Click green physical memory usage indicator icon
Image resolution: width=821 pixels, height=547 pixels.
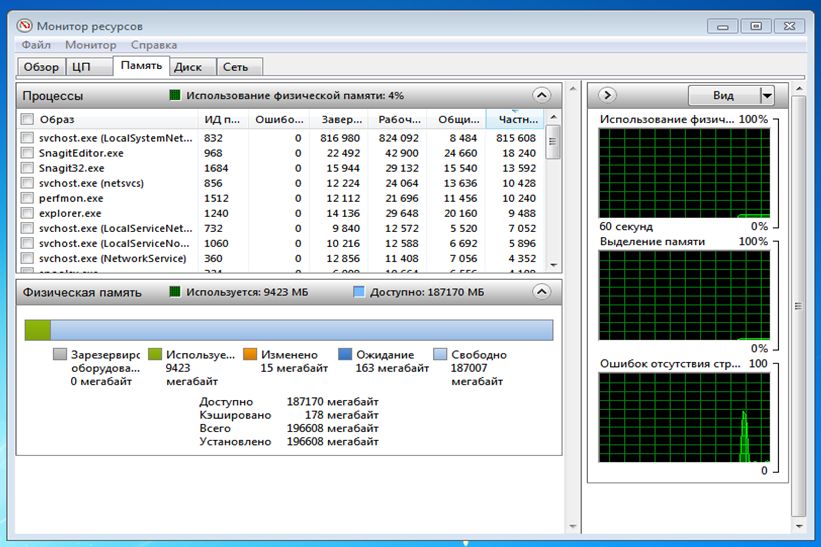pos(174,96)
